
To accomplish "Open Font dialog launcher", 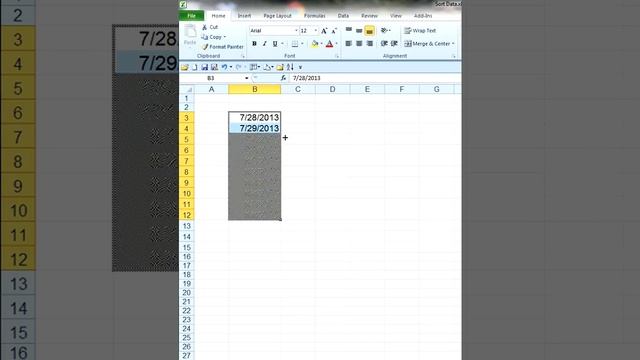I will pos(337,56).
